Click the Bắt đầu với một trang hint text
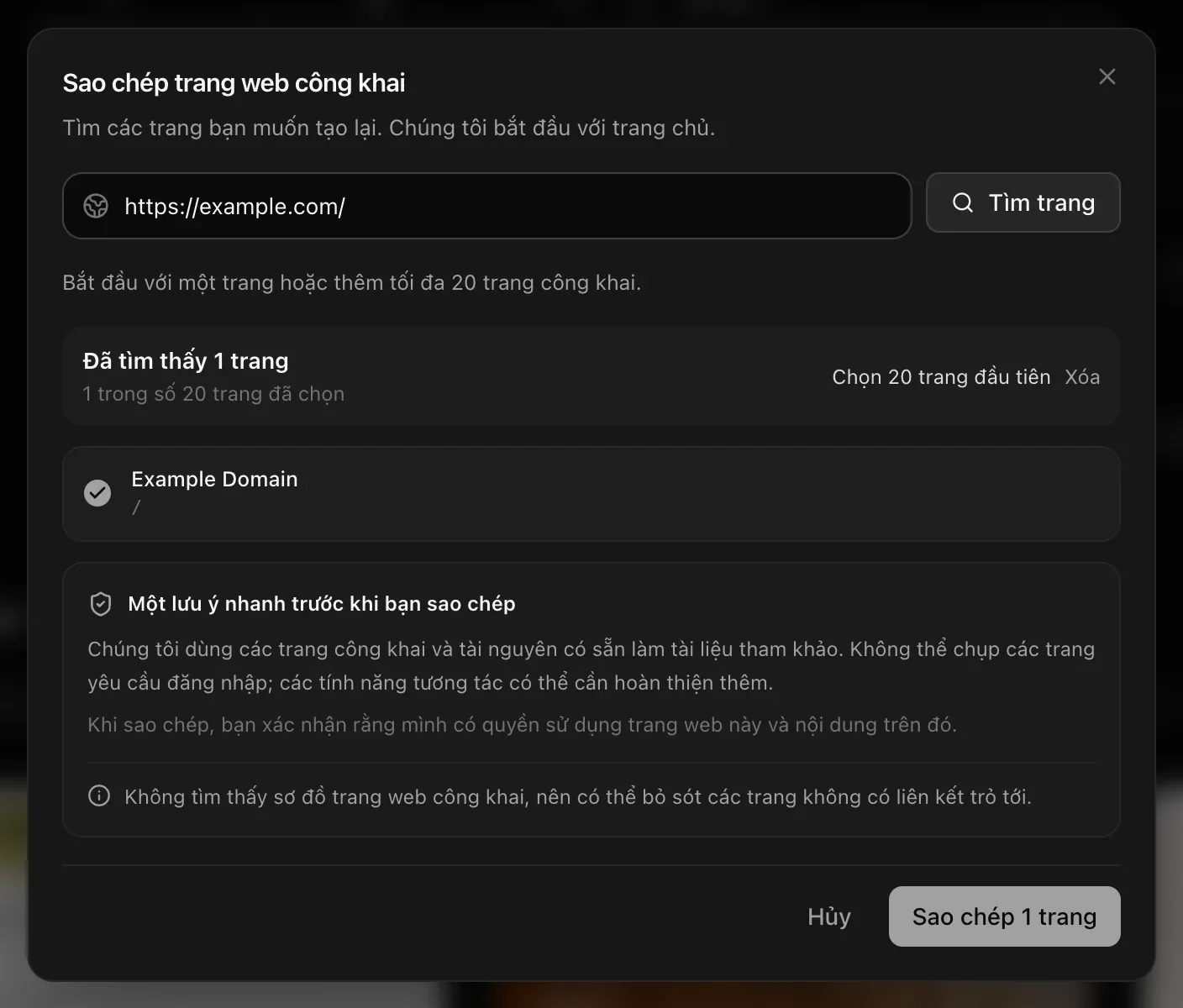This screenshot has width=1183, height=1008. click(x=351, y=283)
